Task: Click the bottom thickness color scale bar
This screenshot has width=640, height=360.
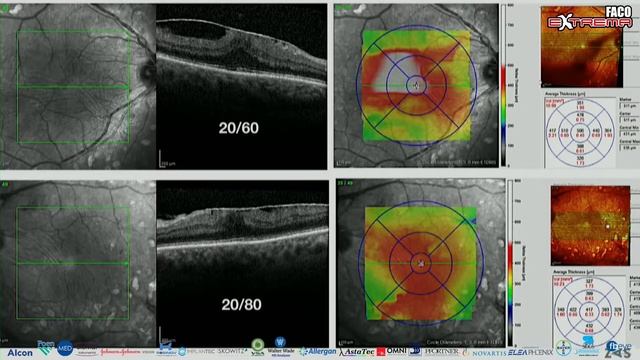Action: coord(510,263)
